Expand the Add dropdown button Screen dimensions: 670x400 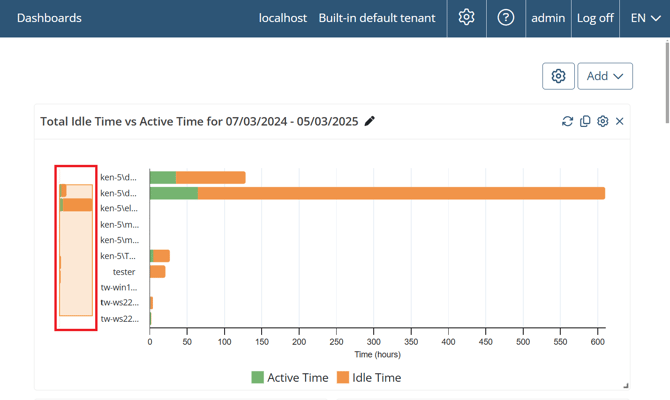(605, 76)
